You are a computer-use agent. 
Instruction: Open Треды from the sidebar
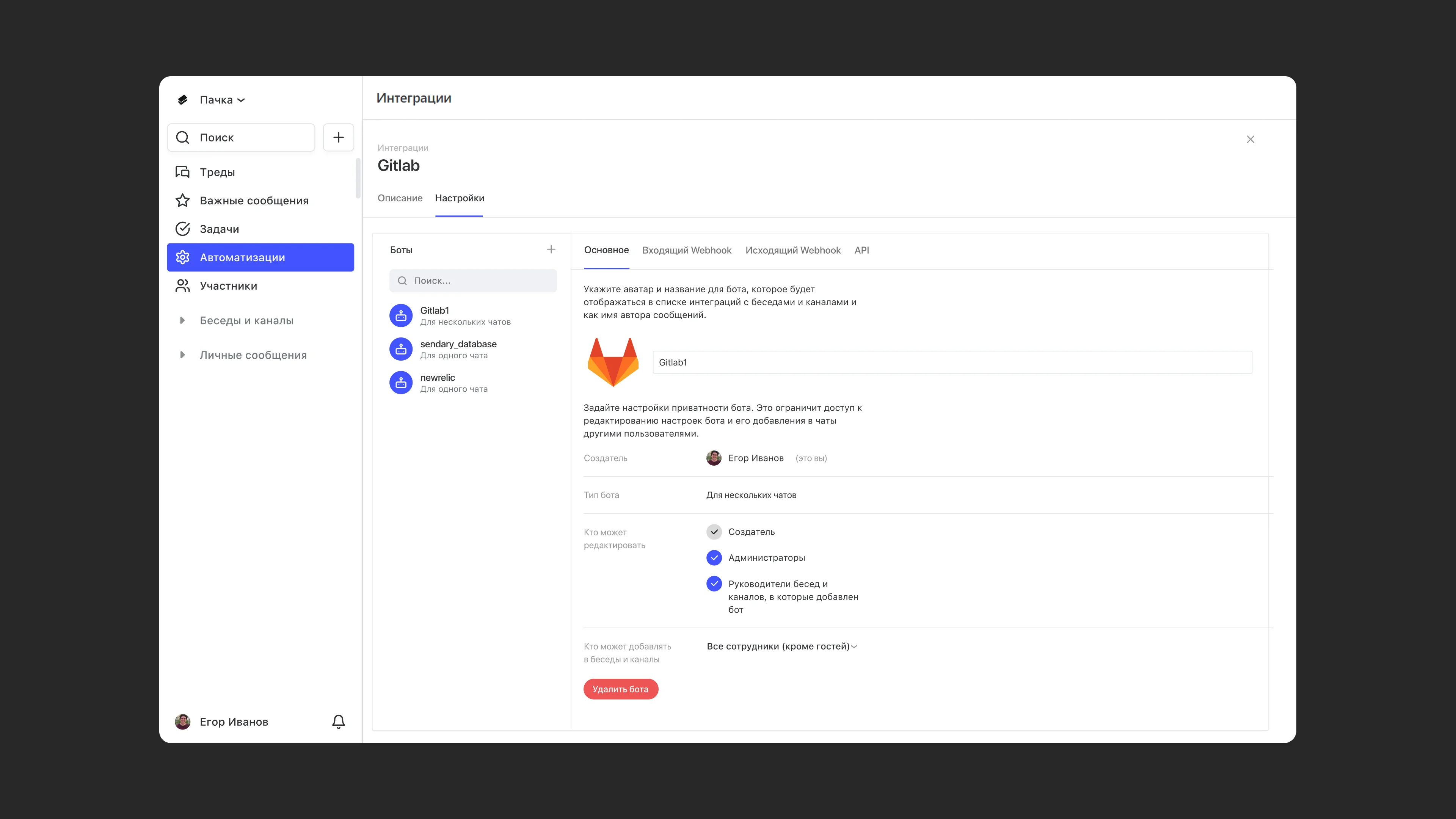click(217, 172)
